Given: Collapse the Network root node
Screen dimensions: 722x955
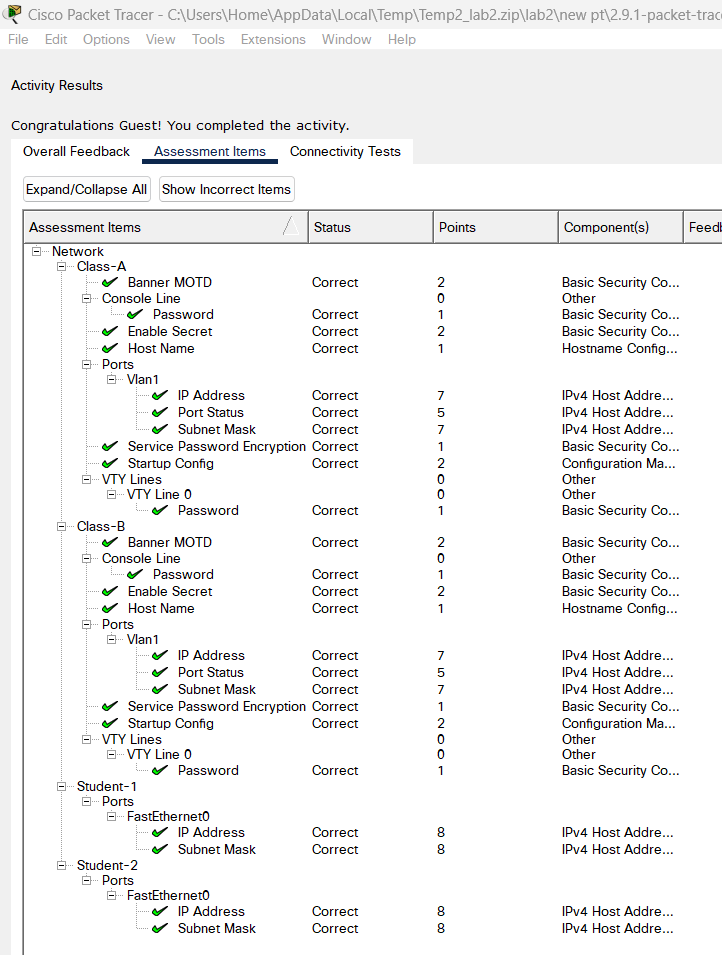Looking at the screenshot, I should (37, 251).
